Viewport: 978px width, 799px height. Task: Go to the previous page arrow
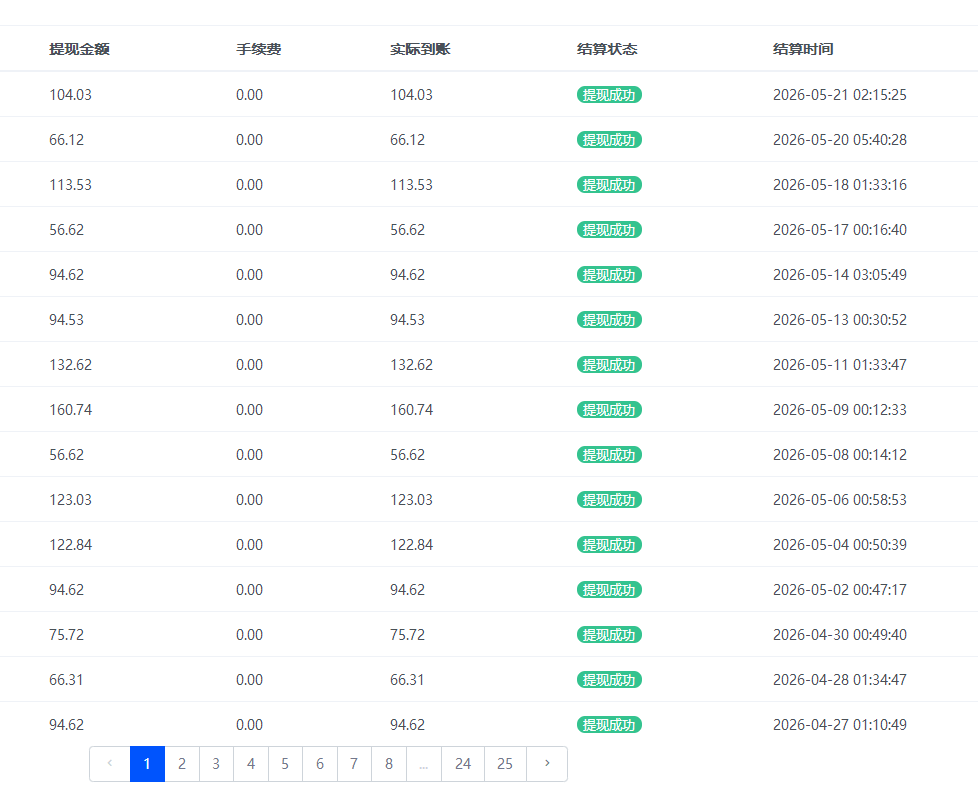110,763
